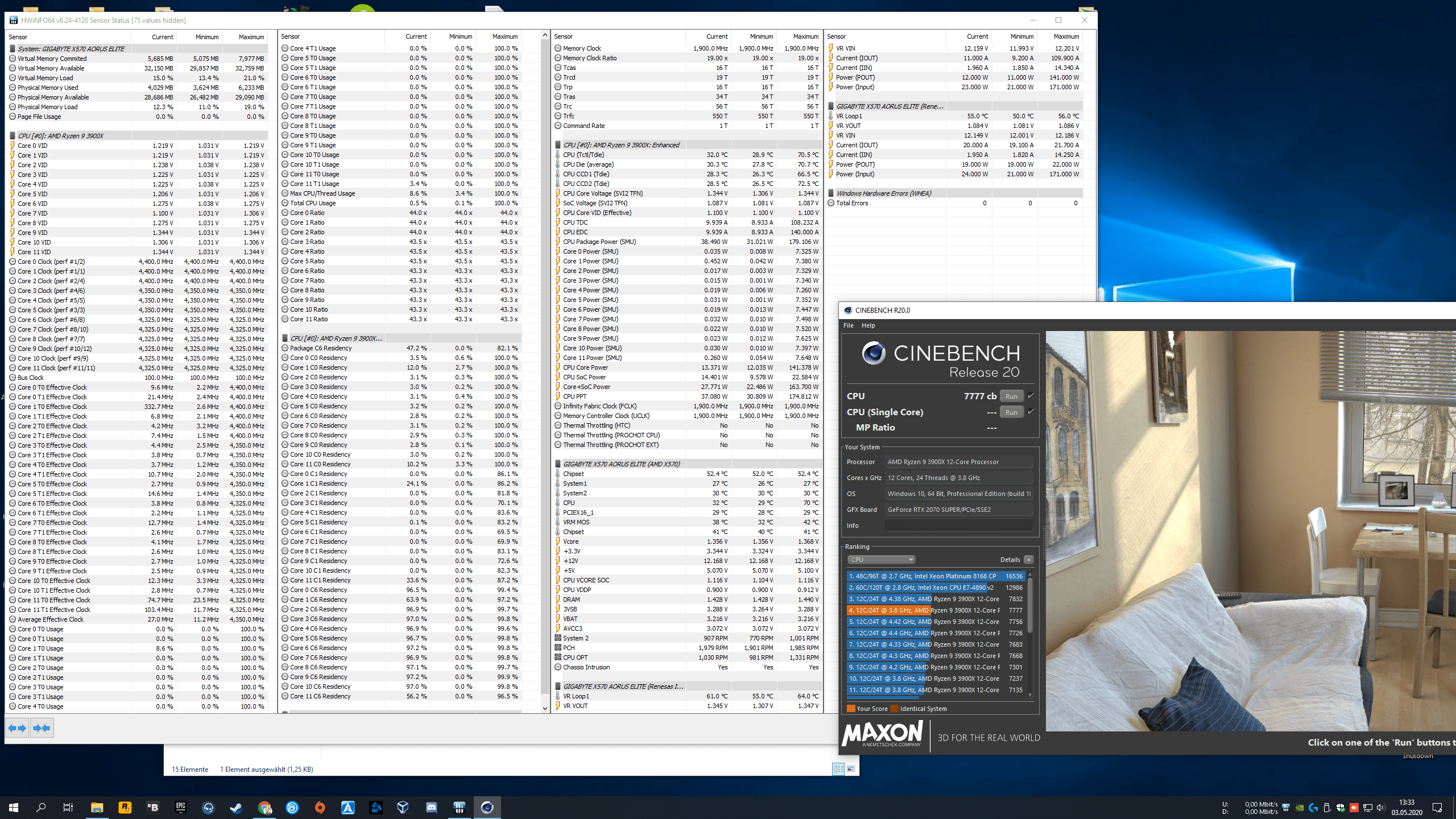The width and height of the screenshot is (1456, 819).
Task: Open the Cinebench File menu
Action: (848, 325)
